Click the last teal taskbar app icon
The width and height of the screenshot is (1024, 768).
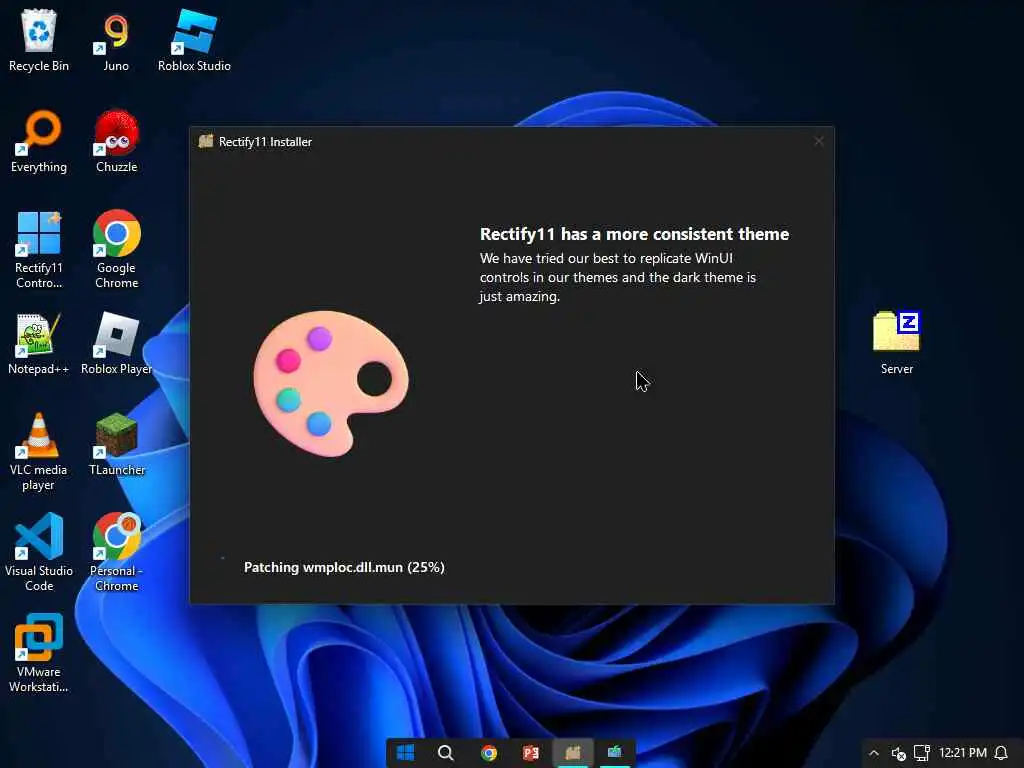click(x=615, y=753)
